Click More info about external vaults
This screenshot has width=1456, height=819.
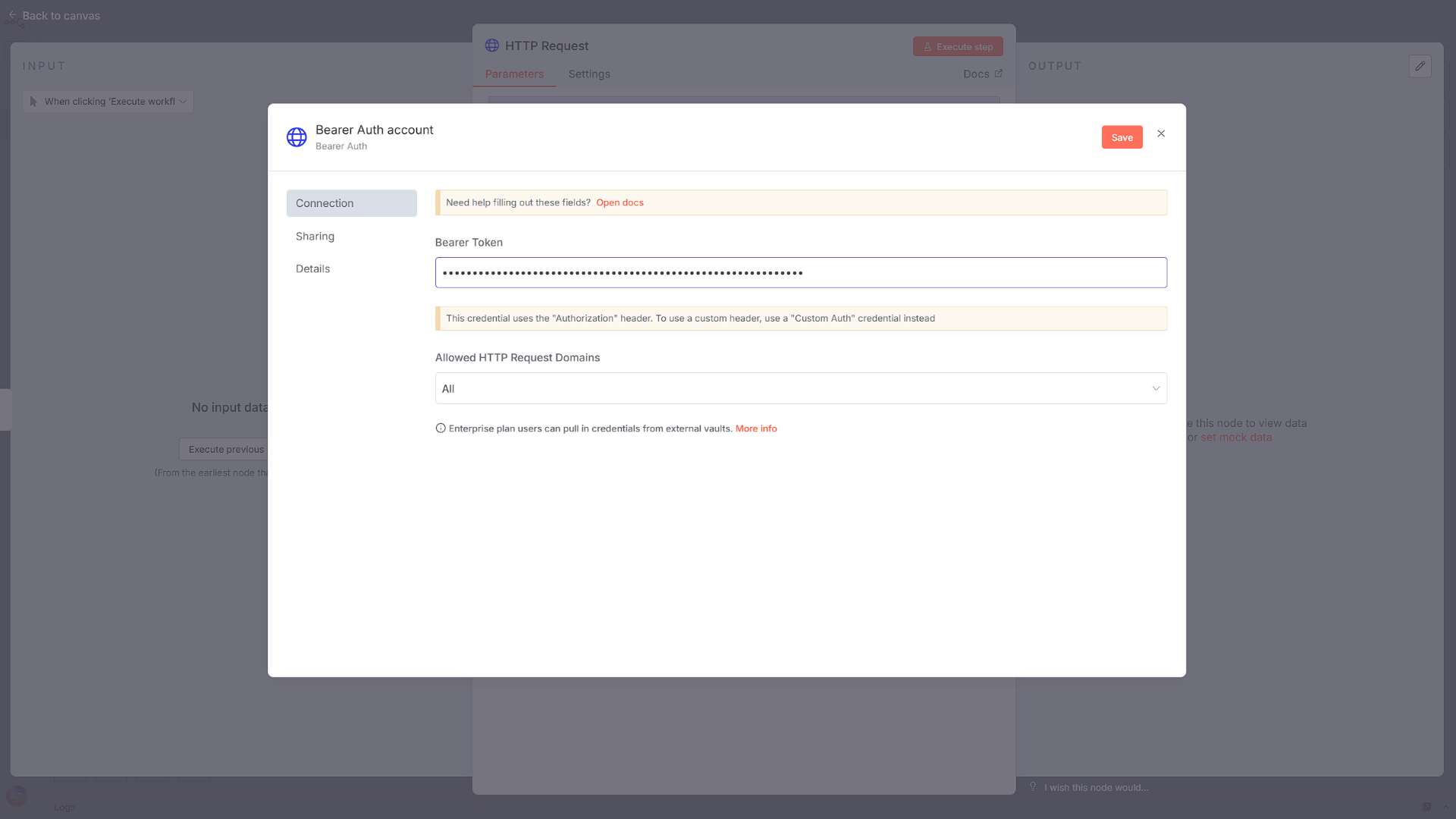point(755,428)
